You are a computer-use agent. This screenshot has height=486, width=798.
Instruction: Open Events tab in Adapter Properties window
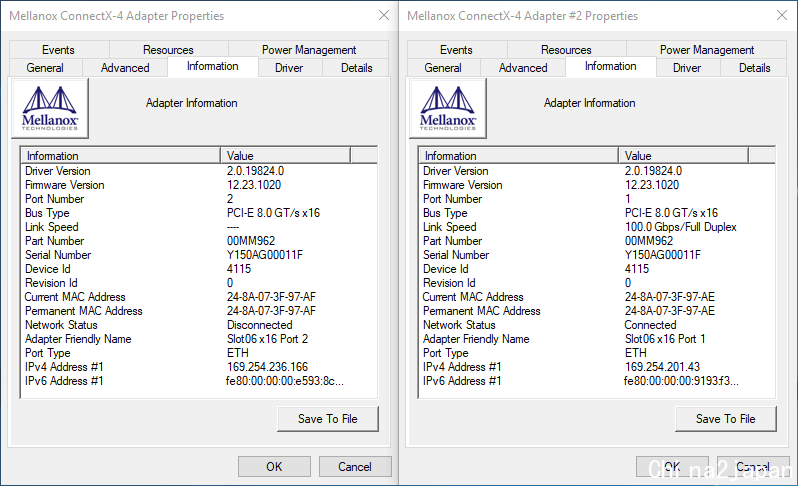[59, 49]
